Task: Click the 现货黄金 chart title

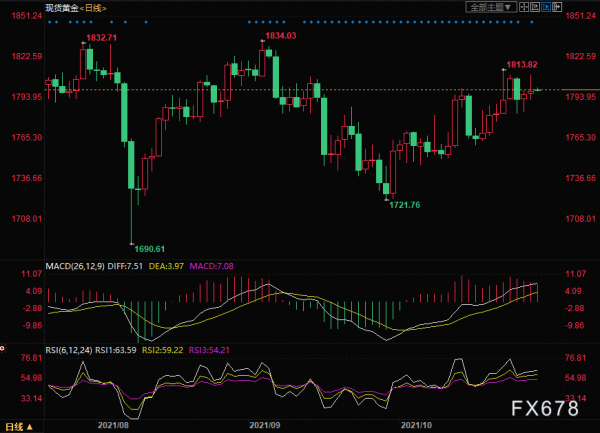Action: (60, 8)
